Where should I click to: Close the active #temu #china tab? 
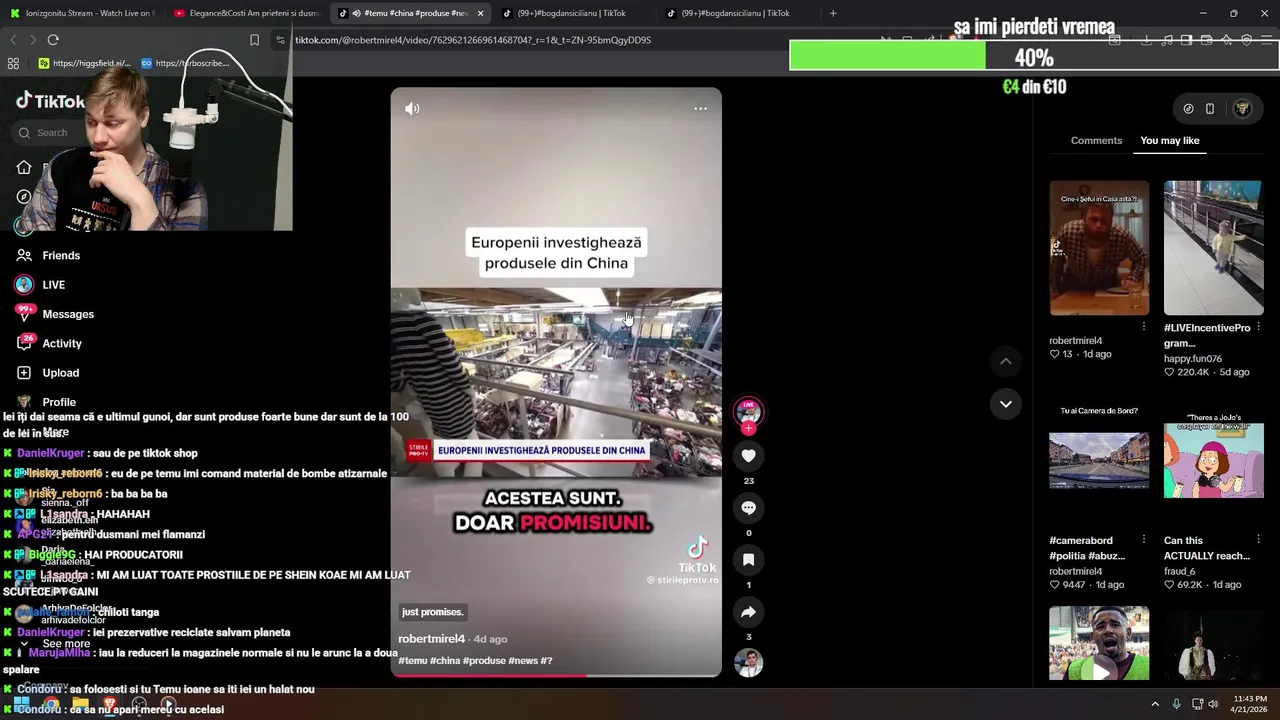[x=480, y=13]
